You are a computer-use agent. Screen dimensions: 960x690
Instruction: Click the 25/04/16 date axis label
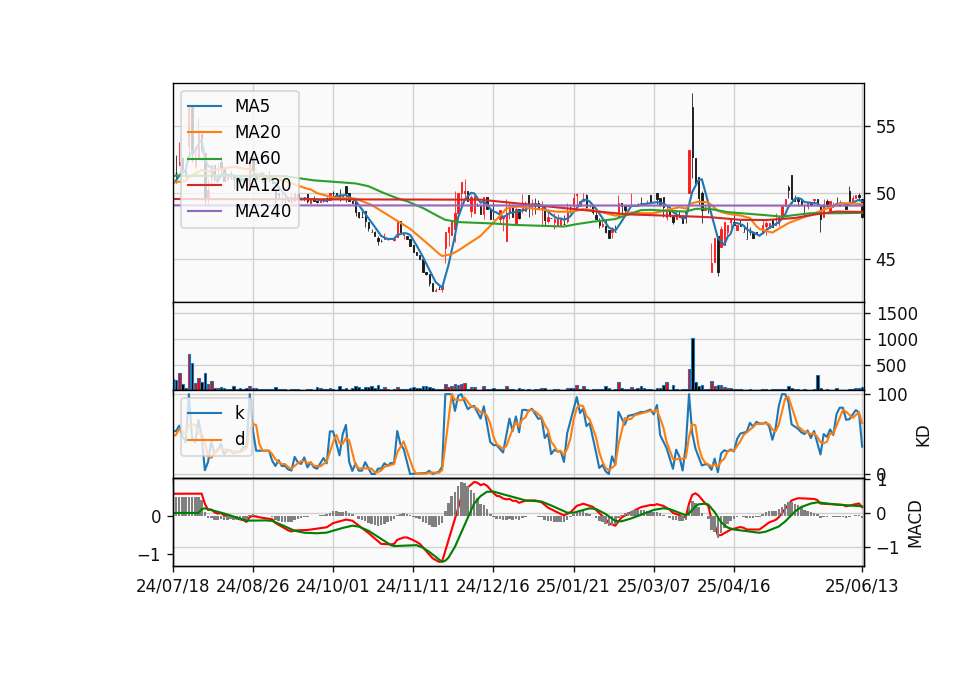[733, 586]
